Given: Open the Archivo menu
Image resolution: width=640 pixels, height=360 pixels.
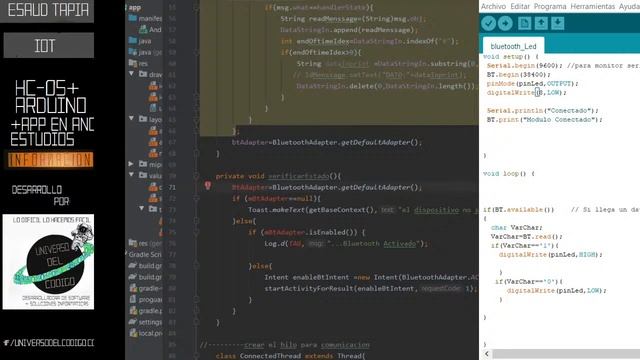Looking at the screenshot, I should [493, 7].
